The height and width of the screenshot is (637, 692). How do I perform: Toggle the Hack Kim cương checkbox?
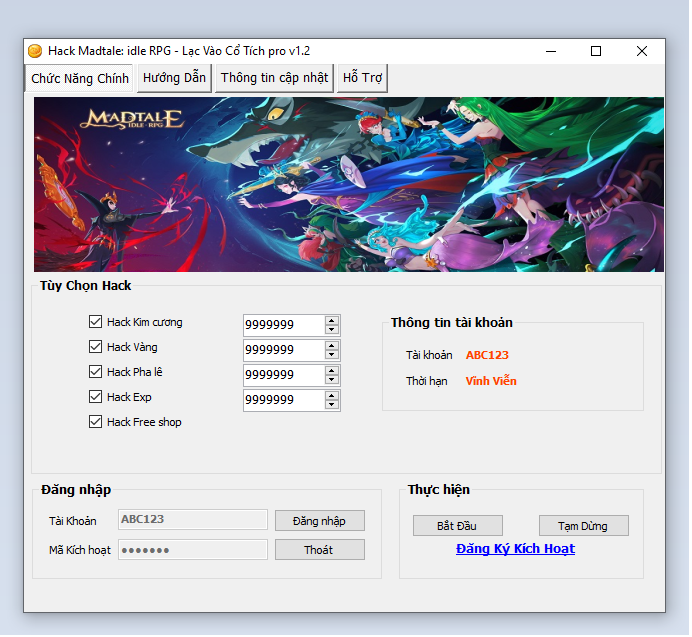click(96, 322)
